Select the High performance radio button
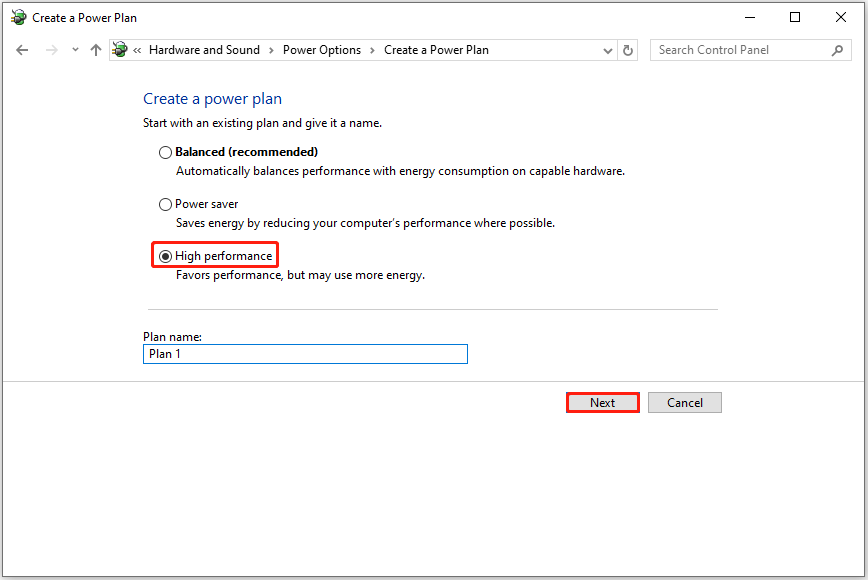 pyautogui.click(x=165, y=256)
